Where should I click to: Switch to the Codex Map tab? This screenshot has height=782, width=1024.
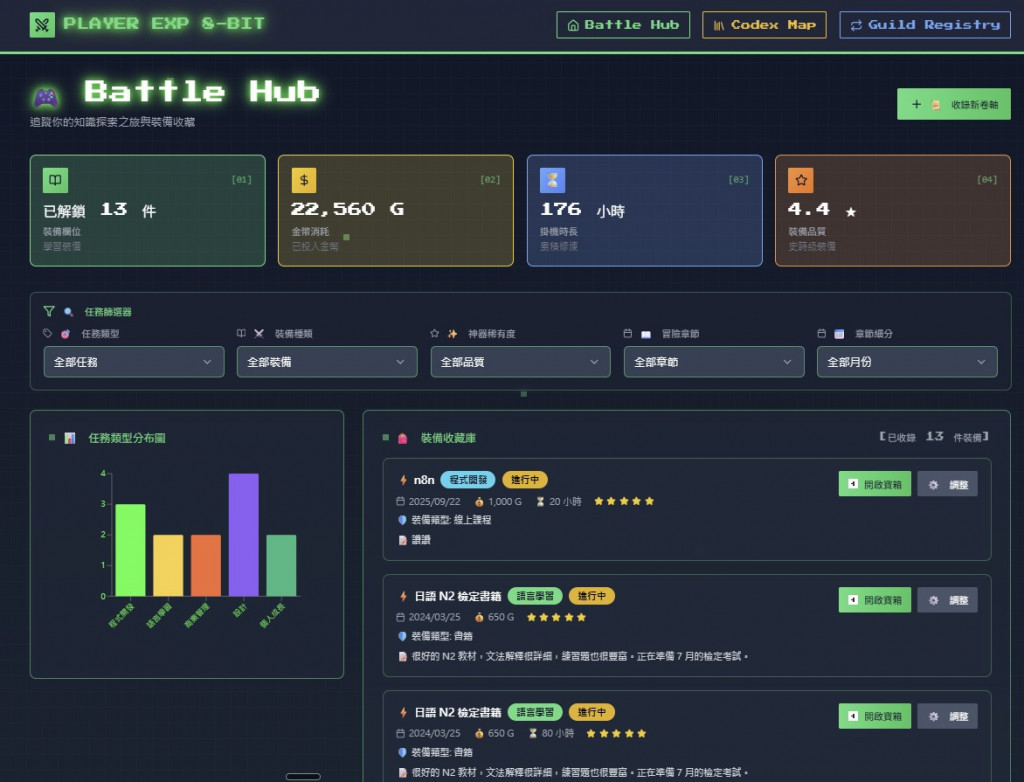point(764,25)
